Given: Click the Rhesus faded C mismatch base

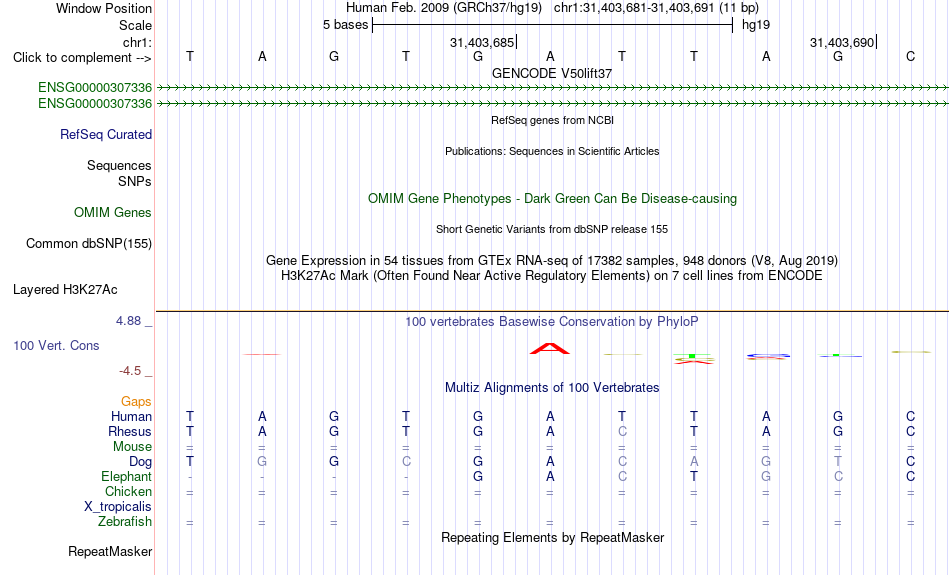Looking at the screenshot, I should point(622,431).
